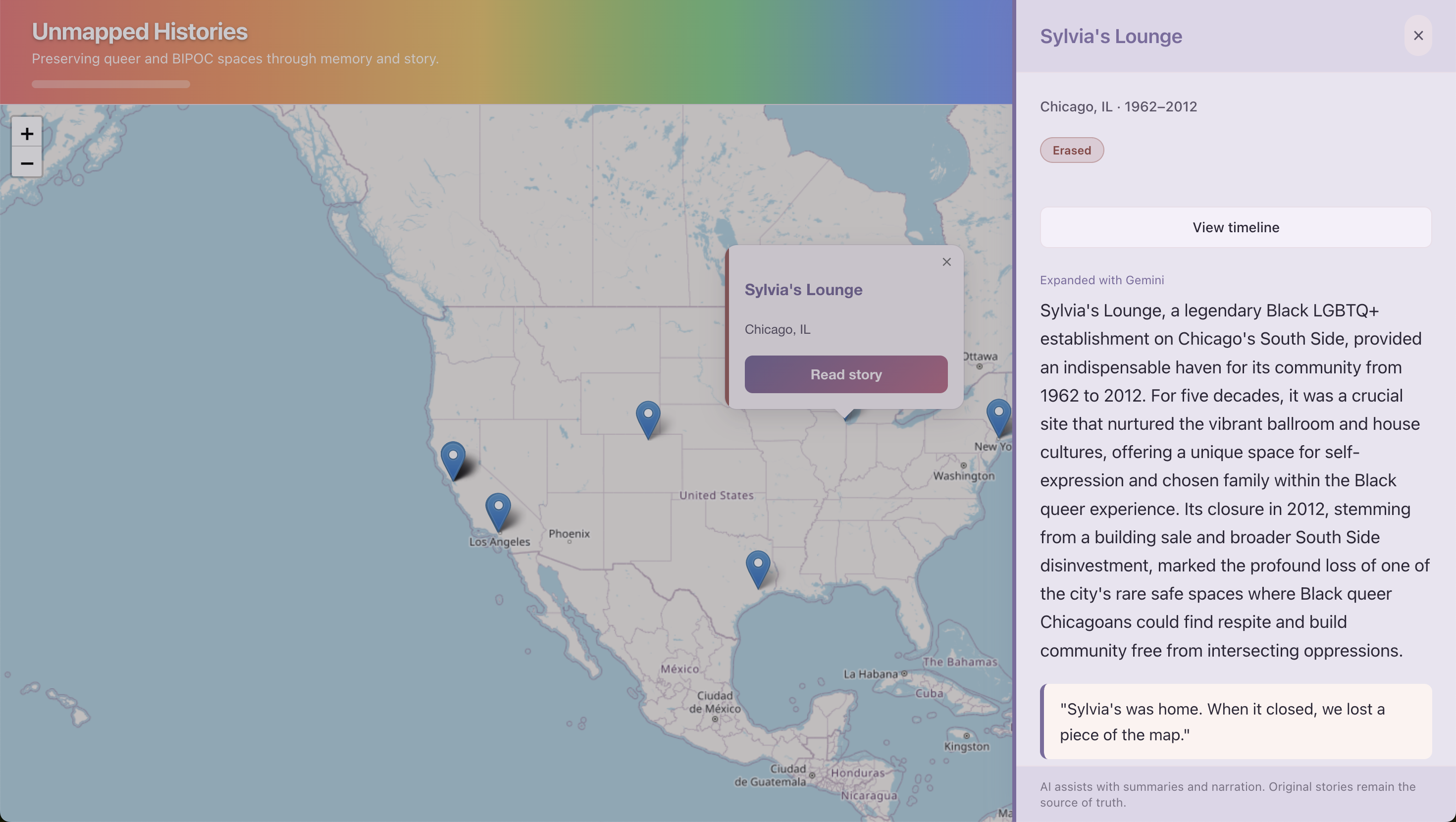Click the Sylvia's Lounge panel heading
1456x822 pixels.
[1111, 36]
